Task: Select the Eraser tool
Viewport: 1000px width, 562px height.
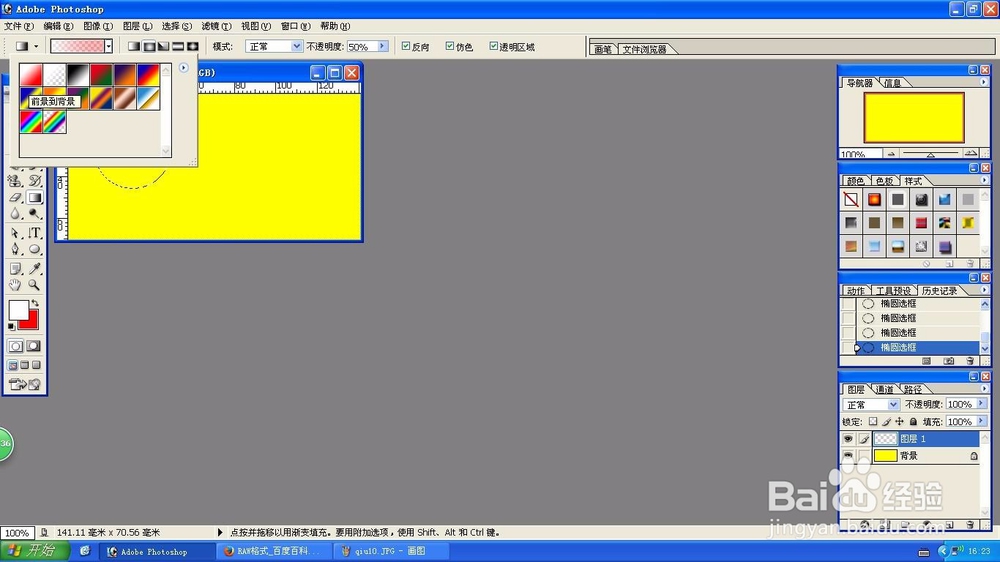Action: pos(16,198)
